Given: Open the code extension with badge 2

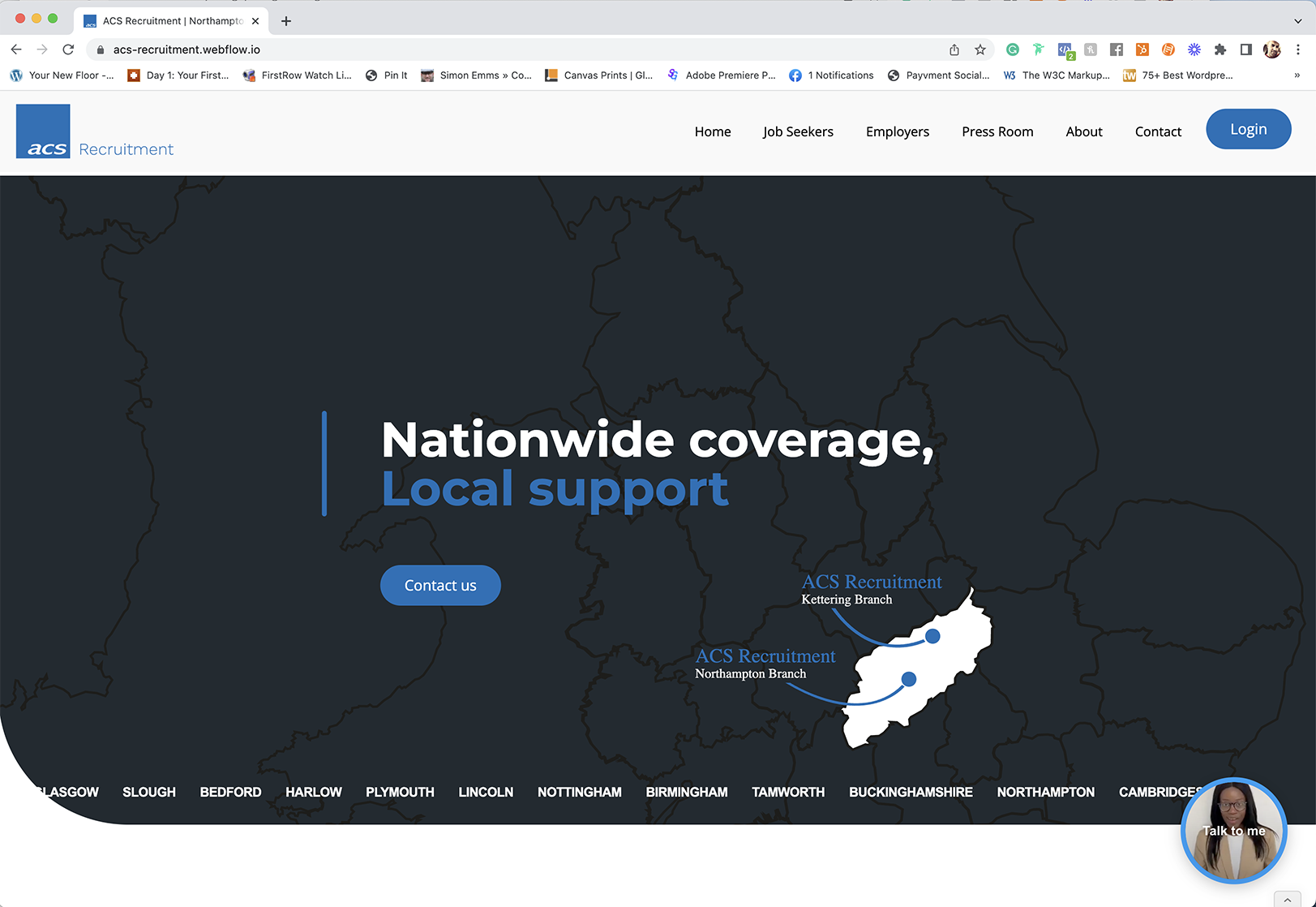Looking at the screenshot, I should point(1065,50).
